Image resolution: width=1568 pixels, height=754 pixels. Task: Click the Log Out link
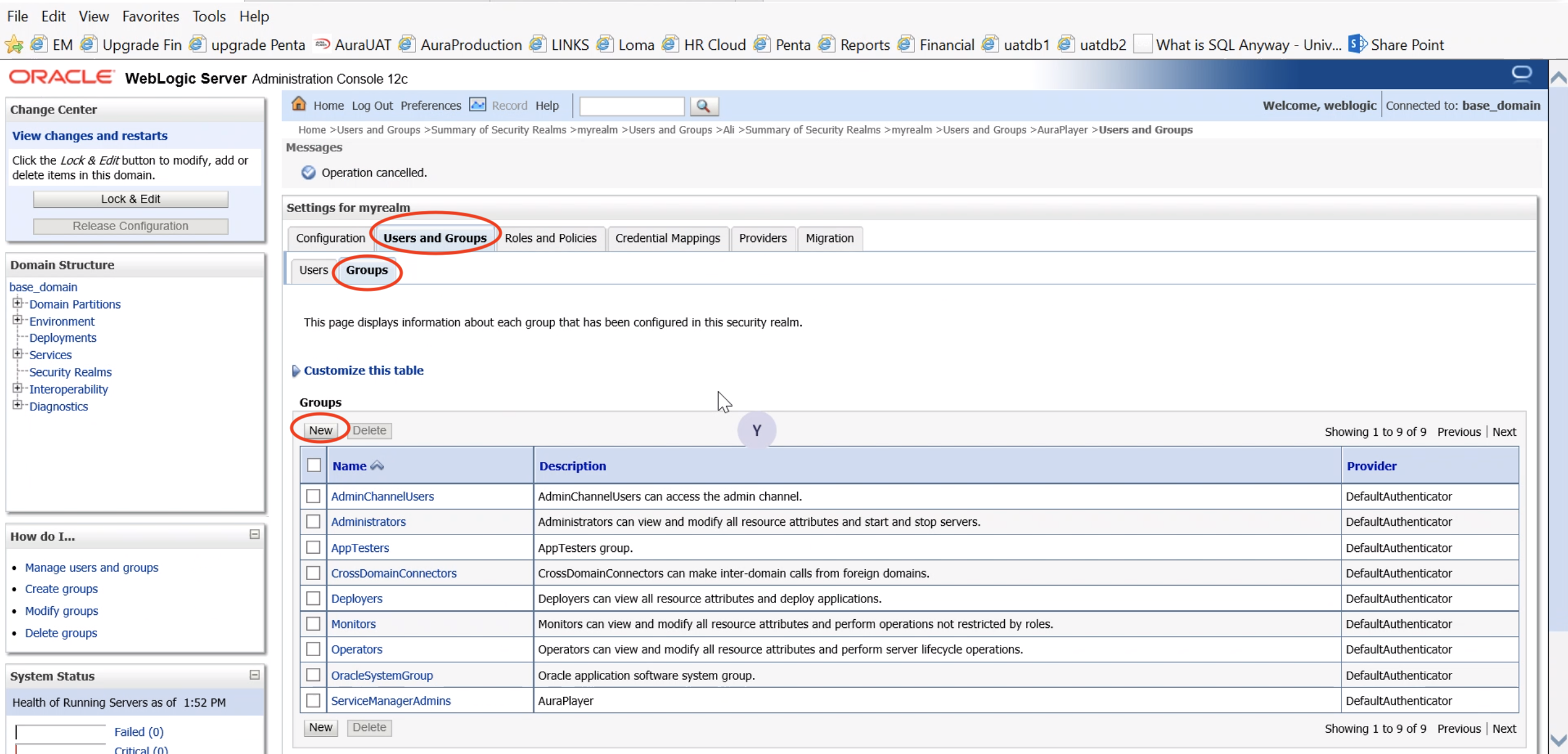click(372, 105)
